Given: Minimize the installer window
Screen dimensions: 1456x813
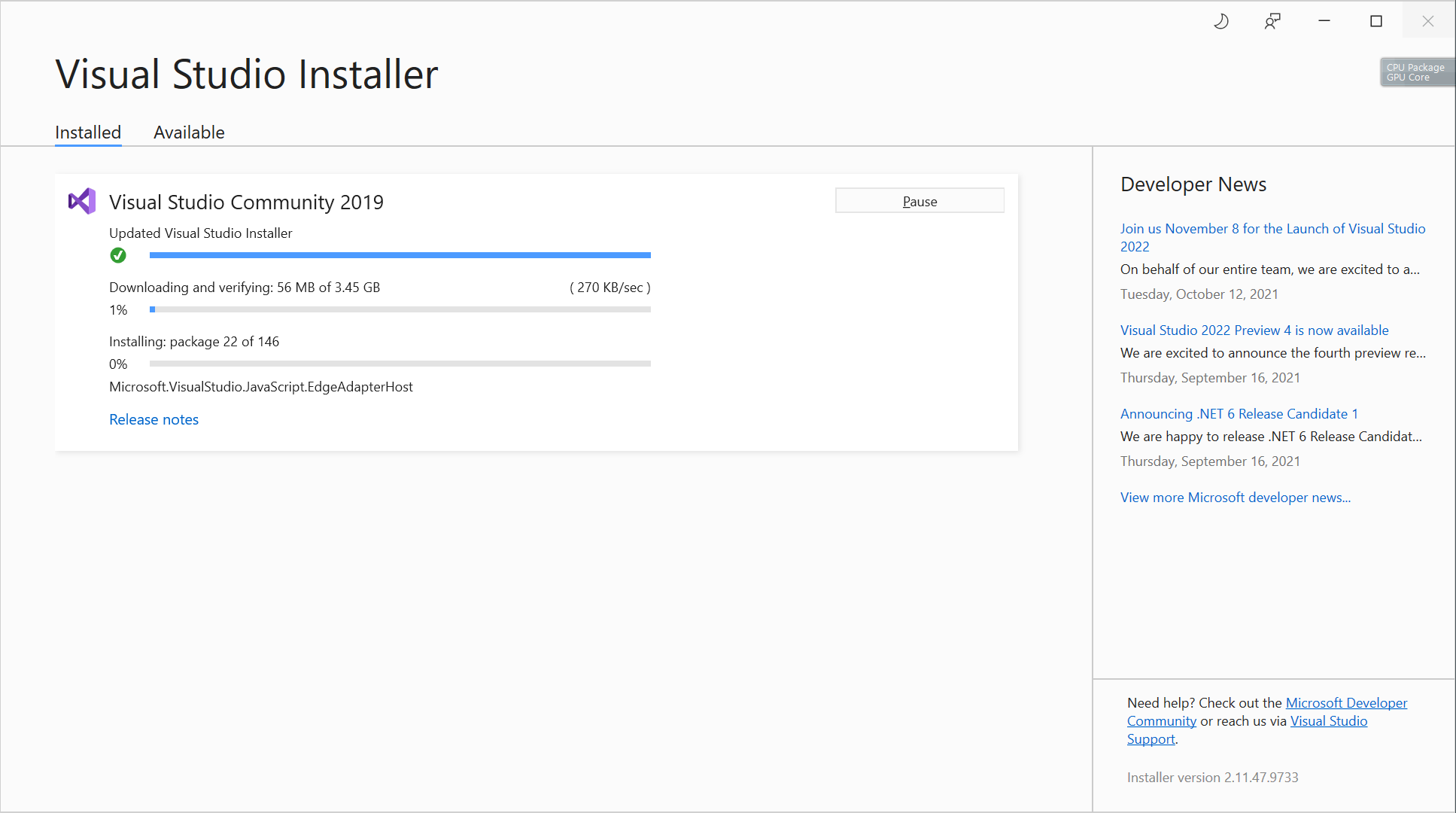Looking at the screenshot, I should point(1324,21).
